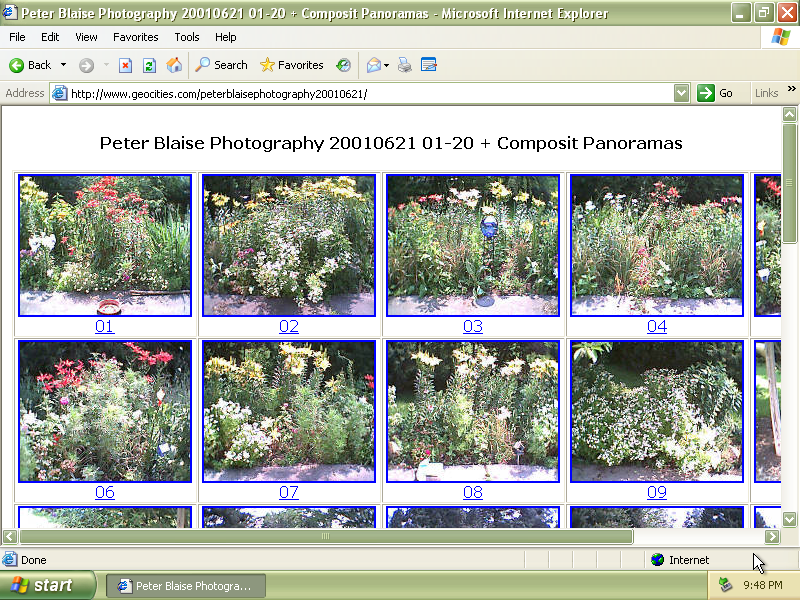Open photo link 09
The image size is (800, 600).
coord(657,492)
